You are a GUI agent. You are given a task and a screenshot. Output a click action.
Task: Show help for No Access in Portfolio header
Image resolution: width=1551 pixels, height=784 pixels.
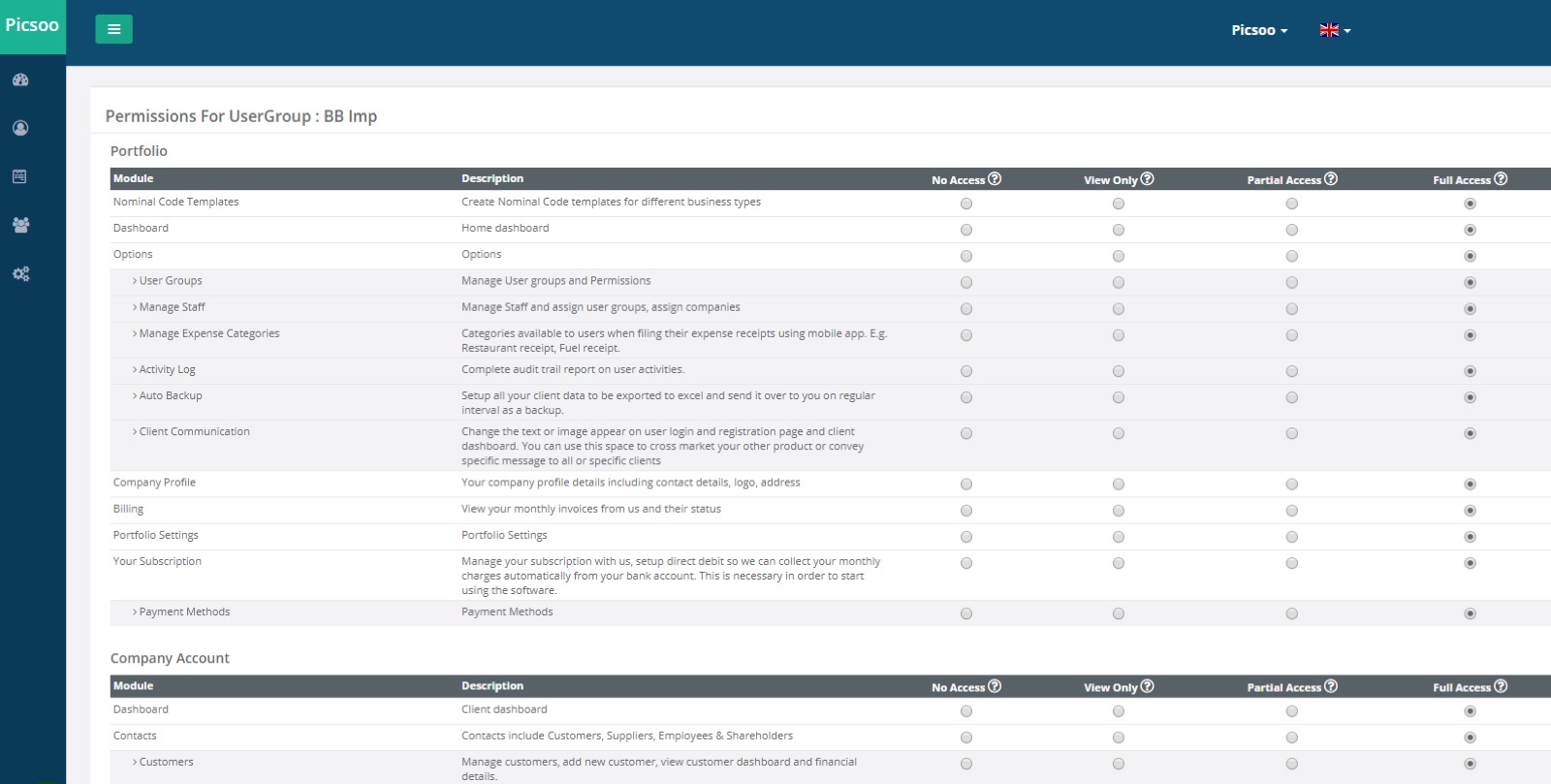pyautogui.click(x=995, y=179)
